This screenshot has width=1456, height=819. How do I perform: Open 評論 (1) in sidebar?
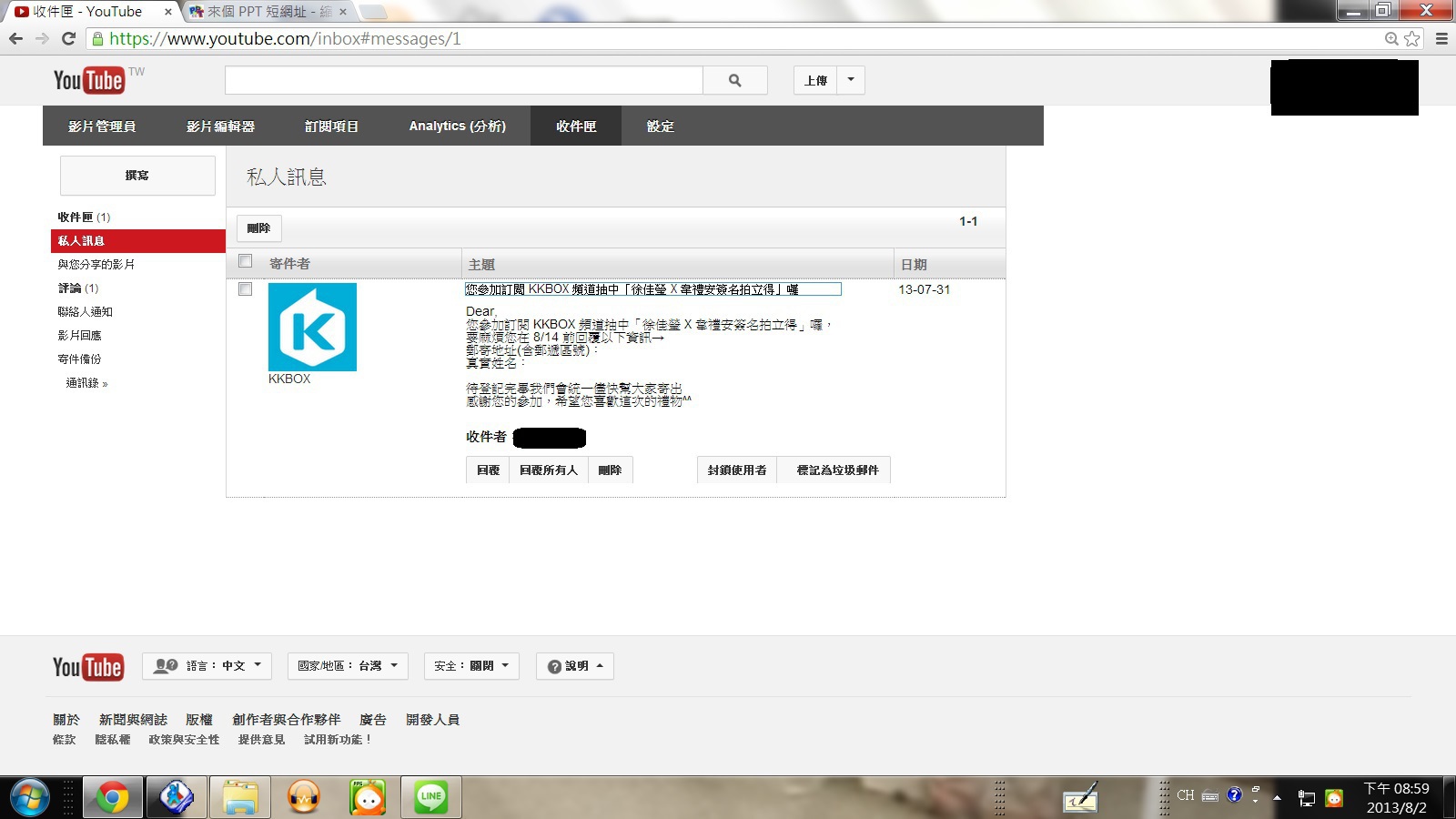(78, 288)
